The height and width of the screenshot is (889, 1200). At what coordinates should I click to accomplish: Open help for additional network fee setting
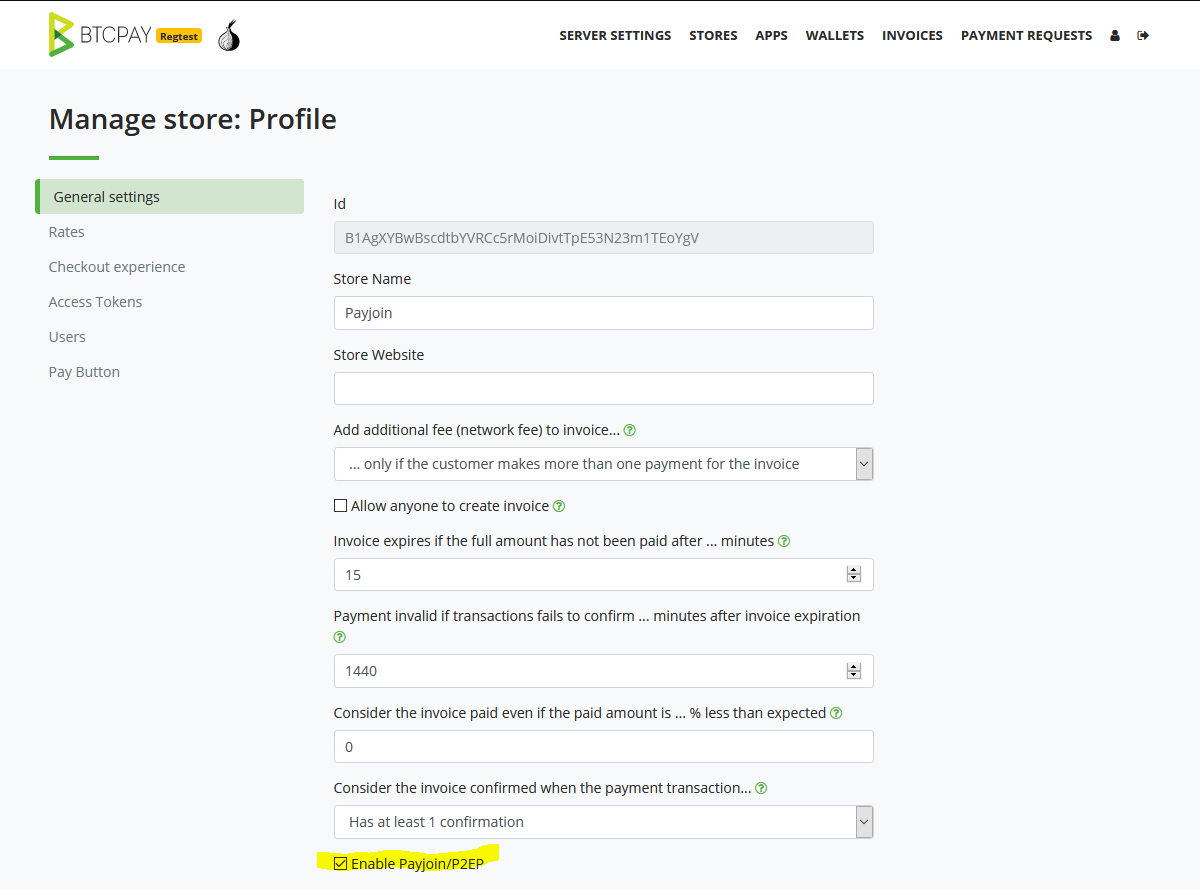click(x=629, y=429)
